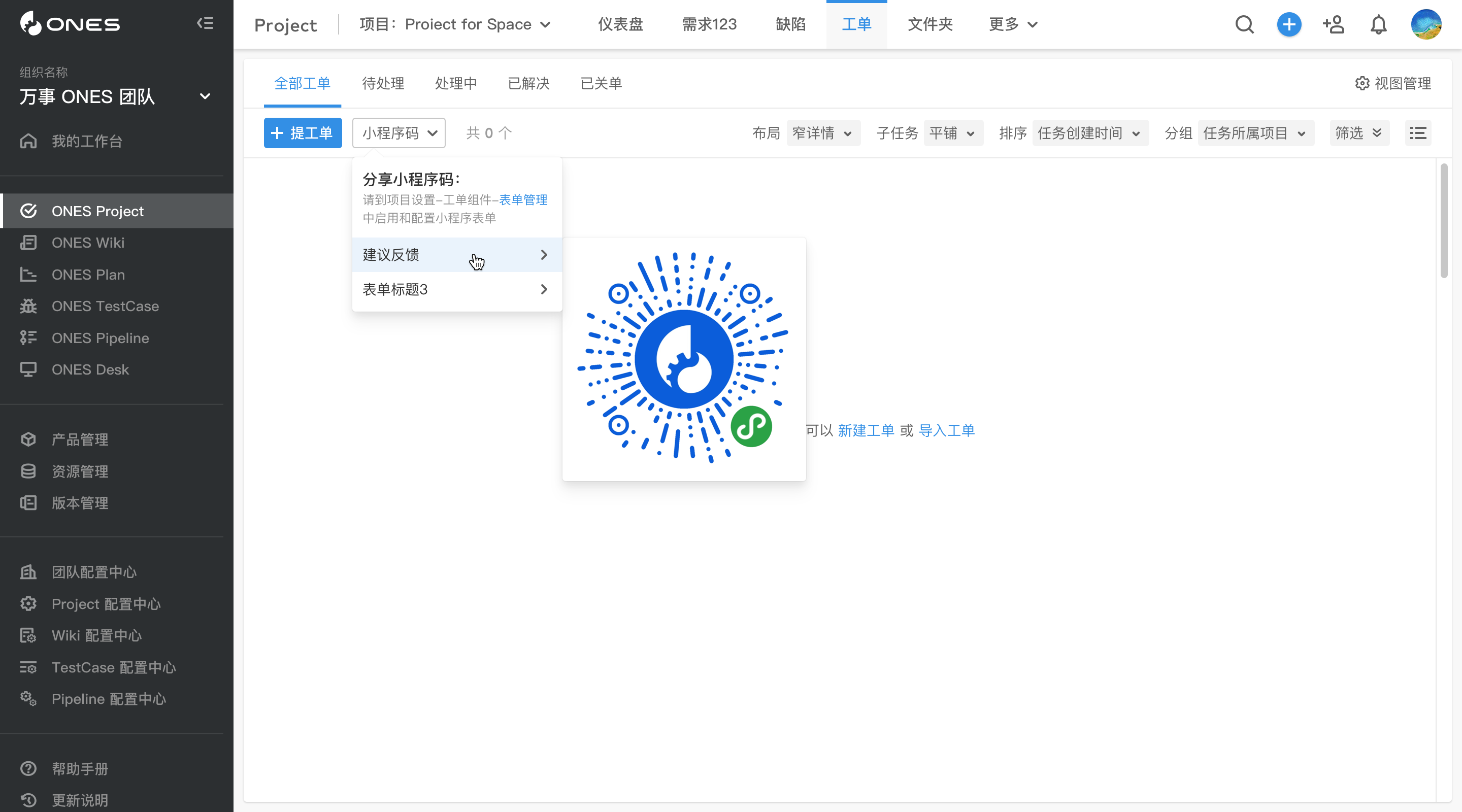Open 团队配置中心 in the sidebar

116,572
